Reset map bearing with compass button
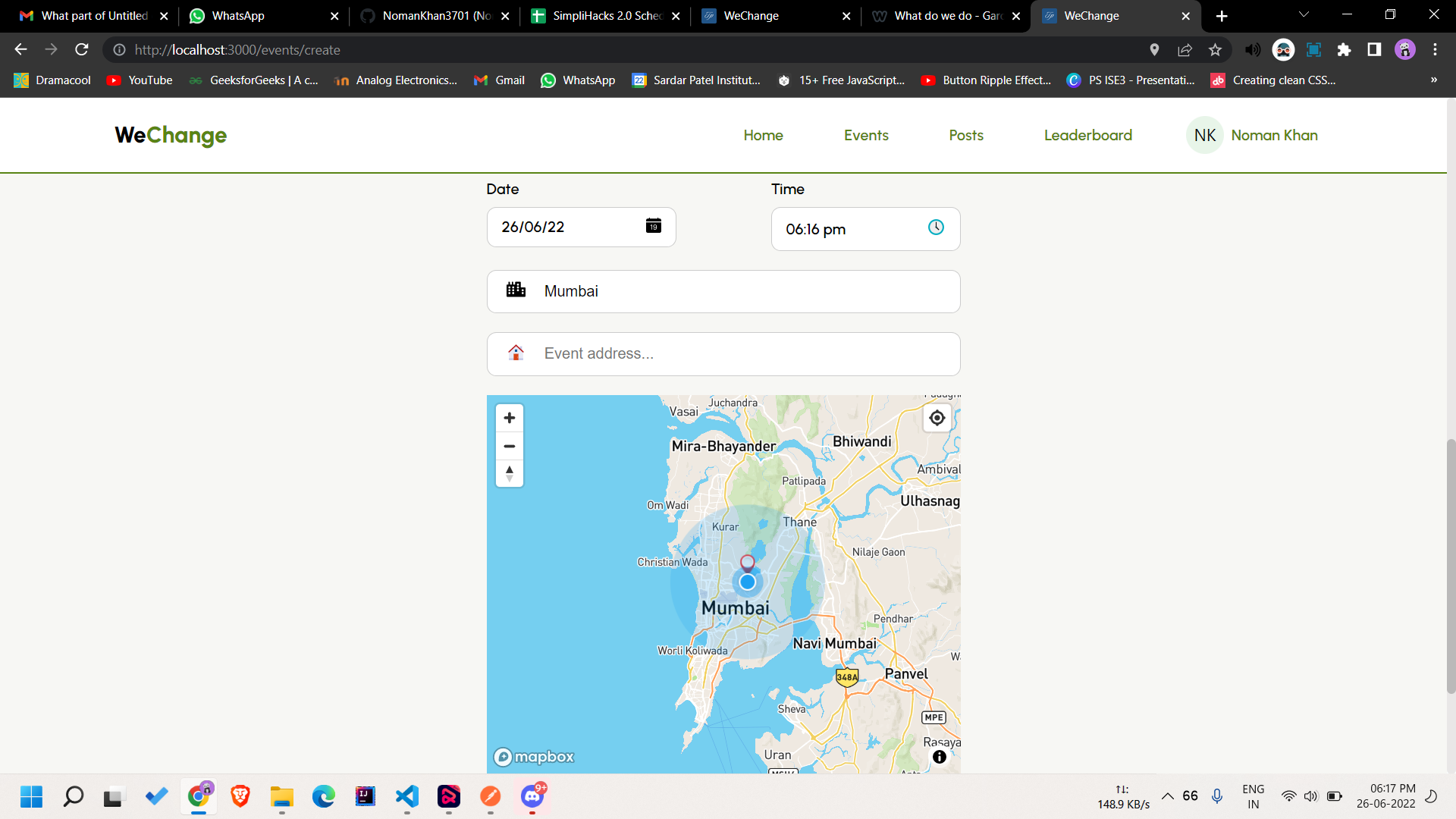The width and height of the screenshot is (1456, 819). point(510,473)
